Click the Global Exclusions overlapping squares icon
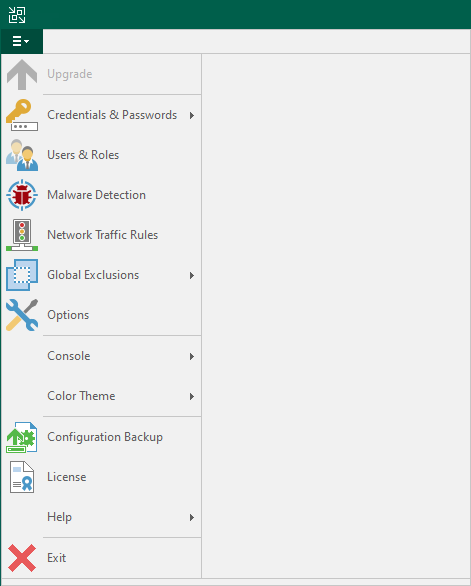This screenshot has width=471, height=586. click(22, 275)
